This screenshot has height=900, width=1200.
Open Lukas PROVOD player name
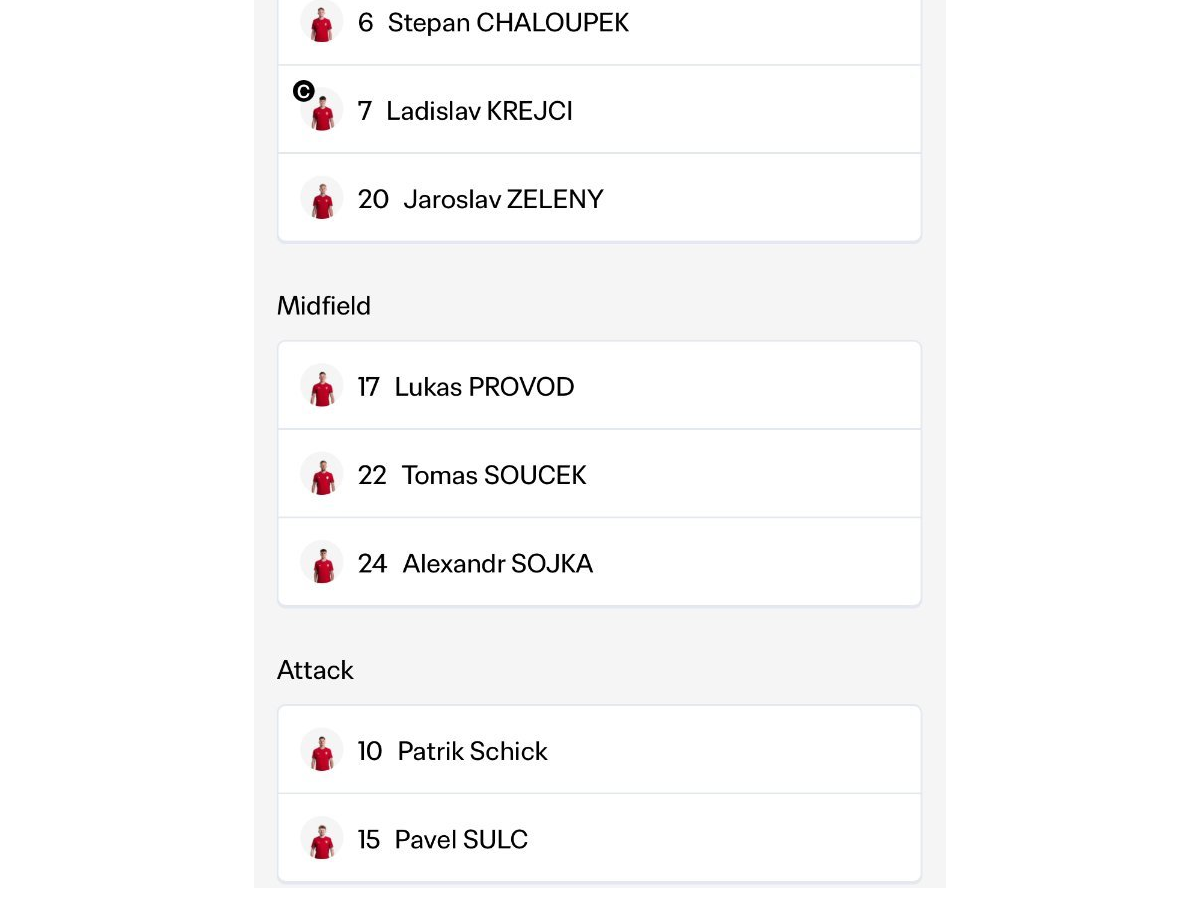[484, 387]
